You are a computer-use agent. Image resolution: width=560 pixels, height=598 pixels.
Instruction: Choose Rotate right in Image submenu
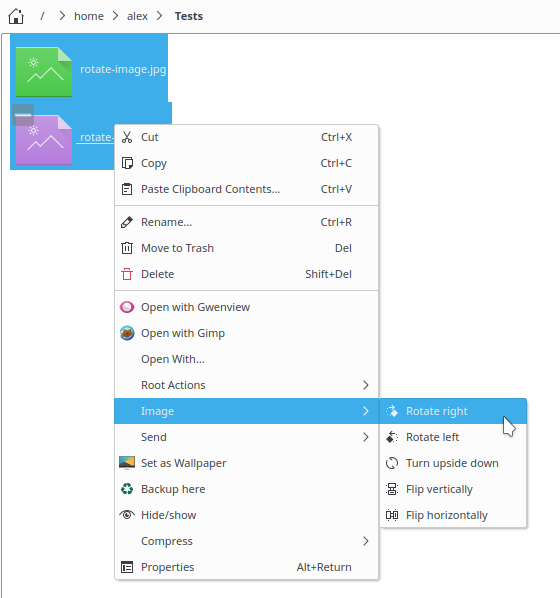pos(453,411)
